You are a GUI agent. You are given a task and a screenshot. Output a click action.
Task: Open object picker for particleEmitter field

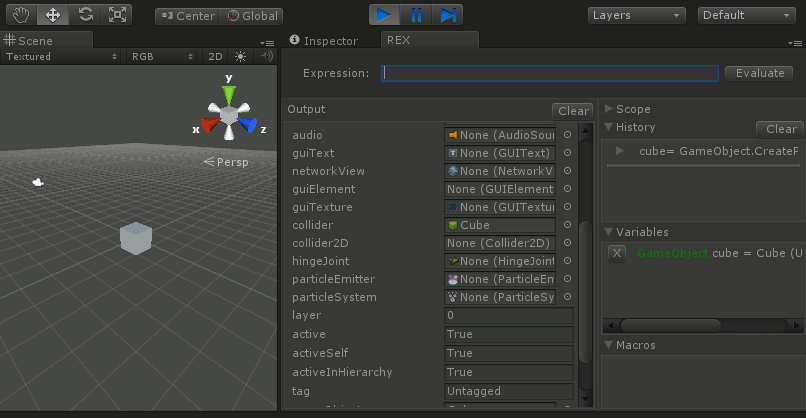click(x=567, y=279)
